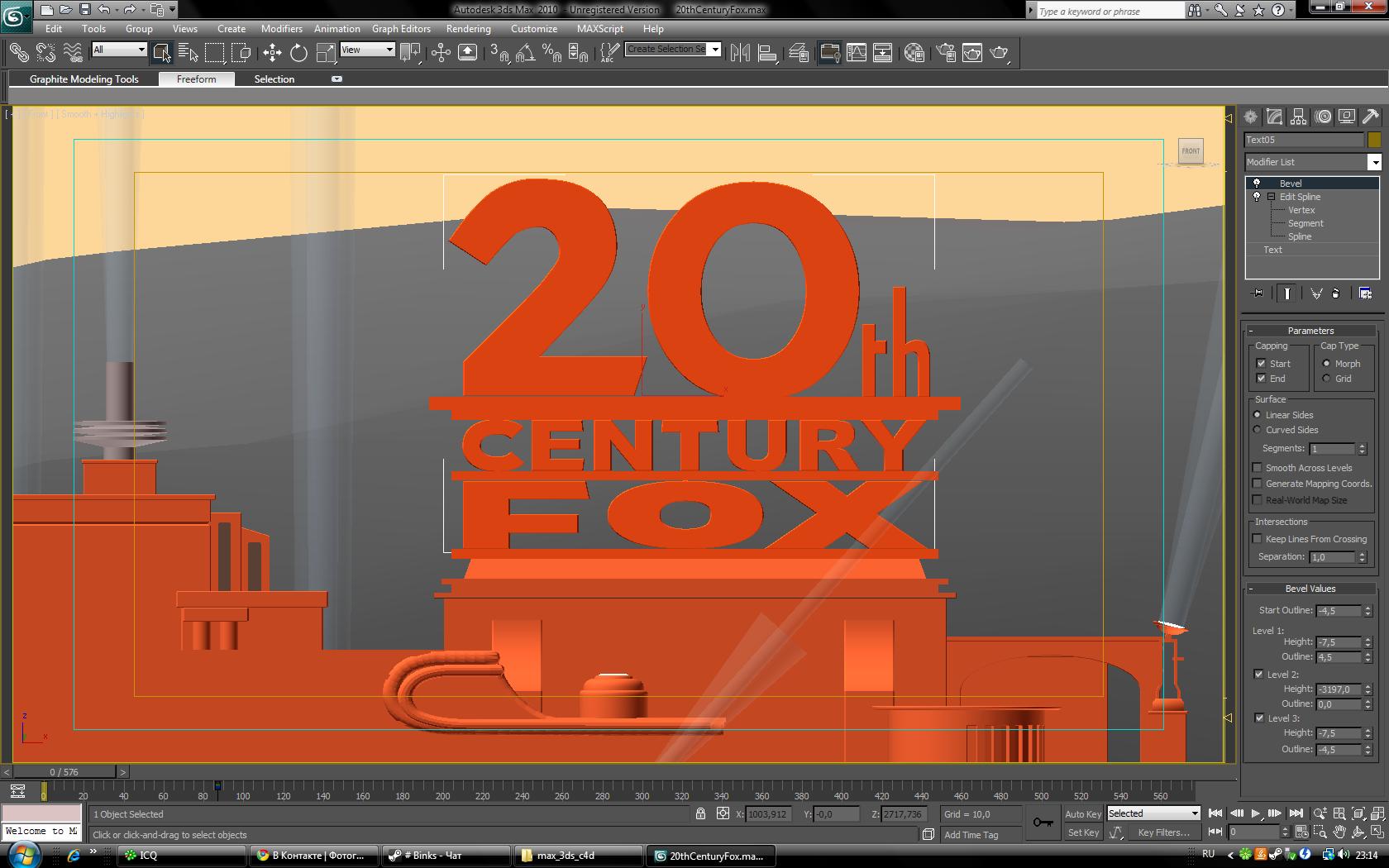The height and width of the screenshot is (868, 1389).
Task: Open Select by Name list
Action: (189, 53)
